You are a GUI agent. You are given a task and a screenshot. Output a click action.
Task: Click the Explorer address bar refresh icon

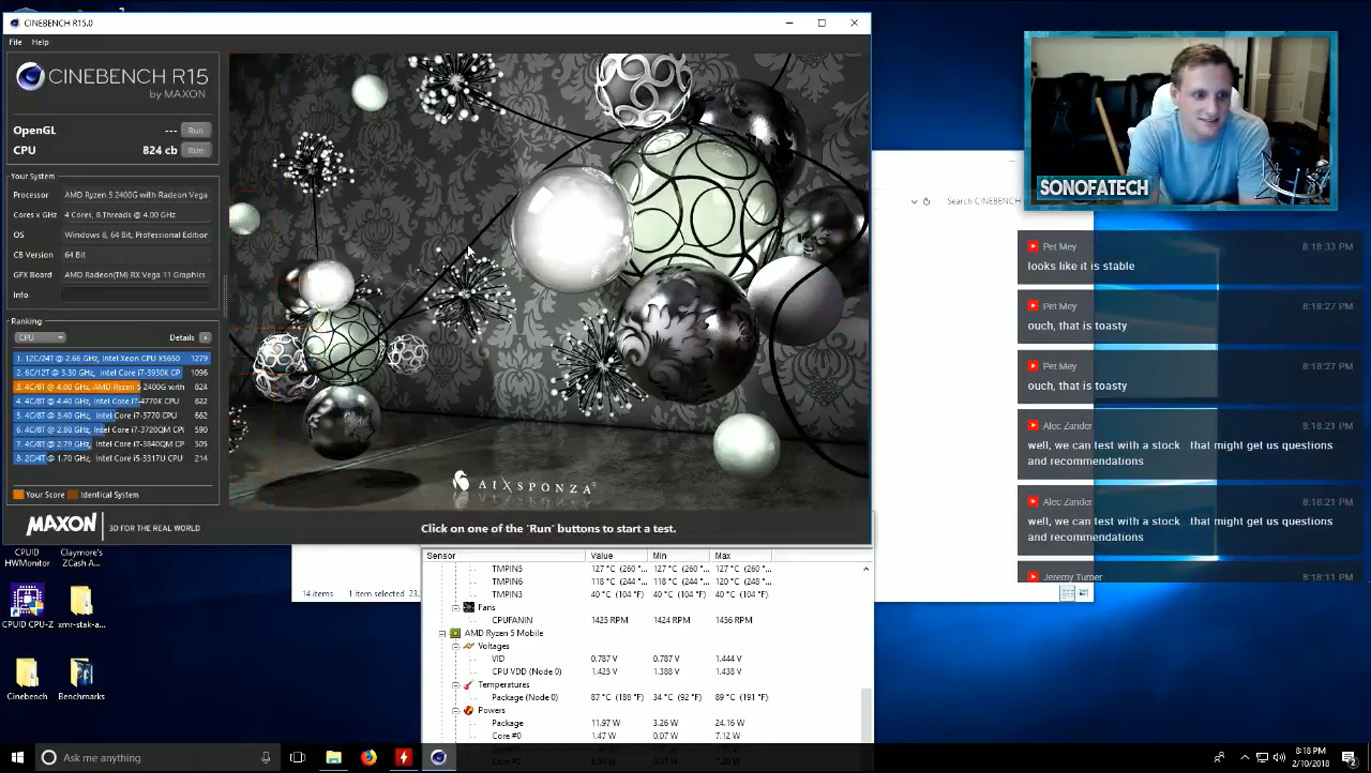[x=927, y=201]
